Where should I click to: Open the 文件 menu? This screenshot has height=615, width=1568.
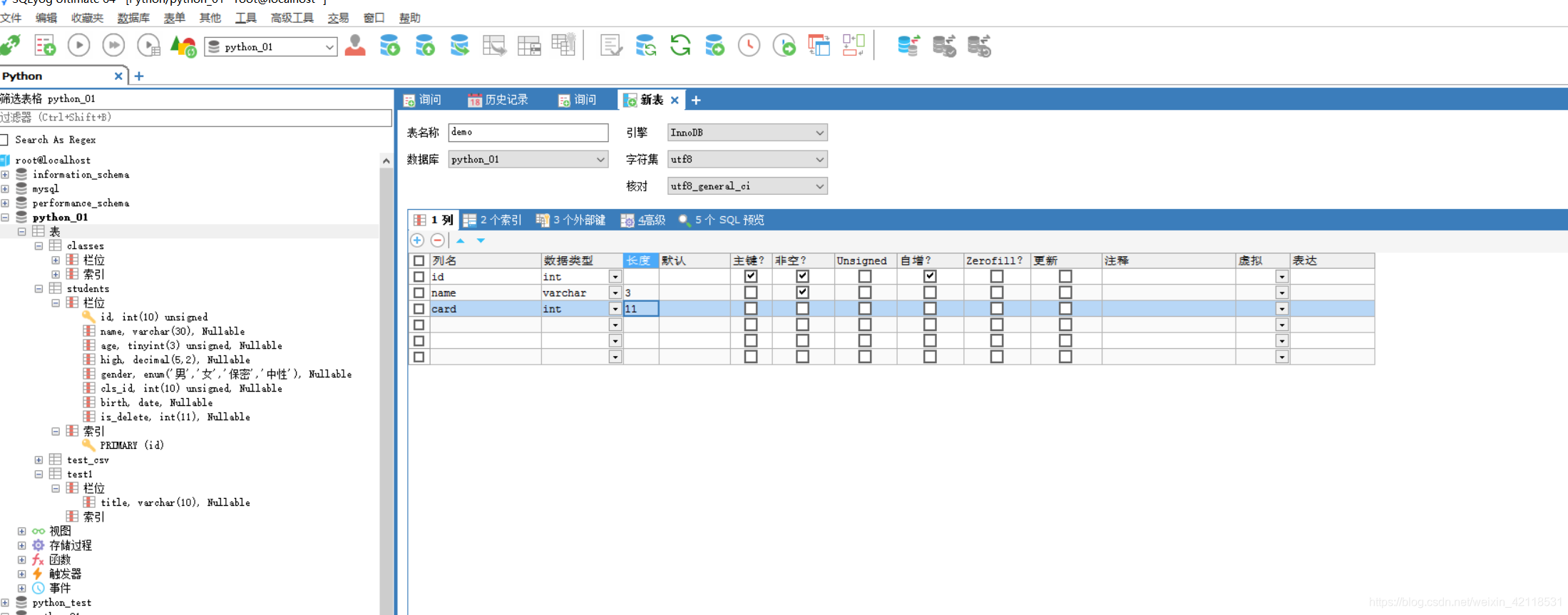[x=11, y=18]
